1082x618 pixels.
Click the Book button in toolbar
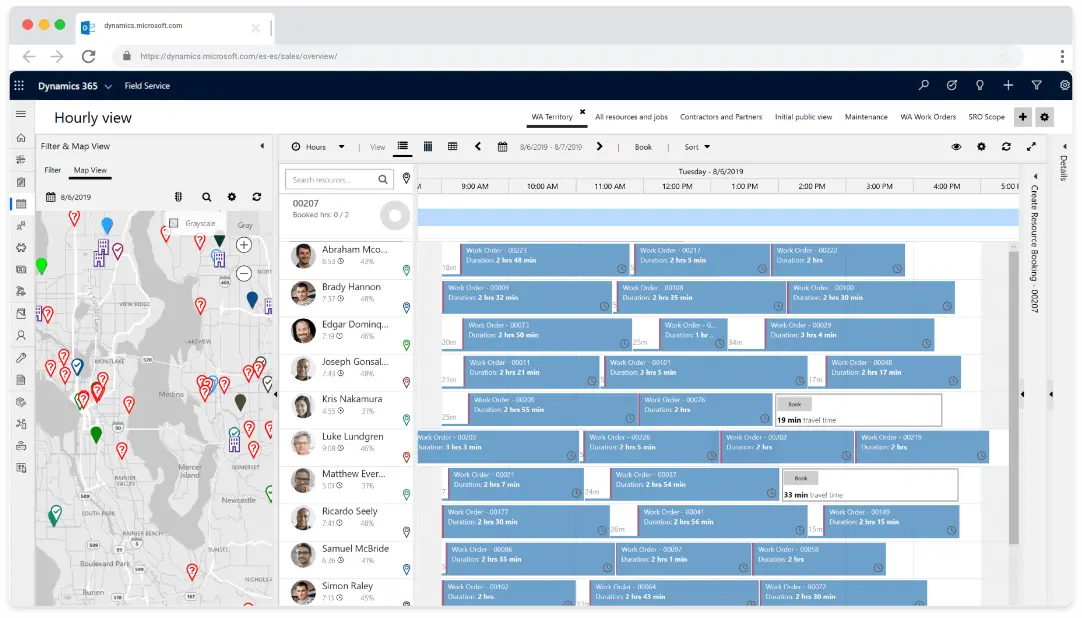point(643,147)
